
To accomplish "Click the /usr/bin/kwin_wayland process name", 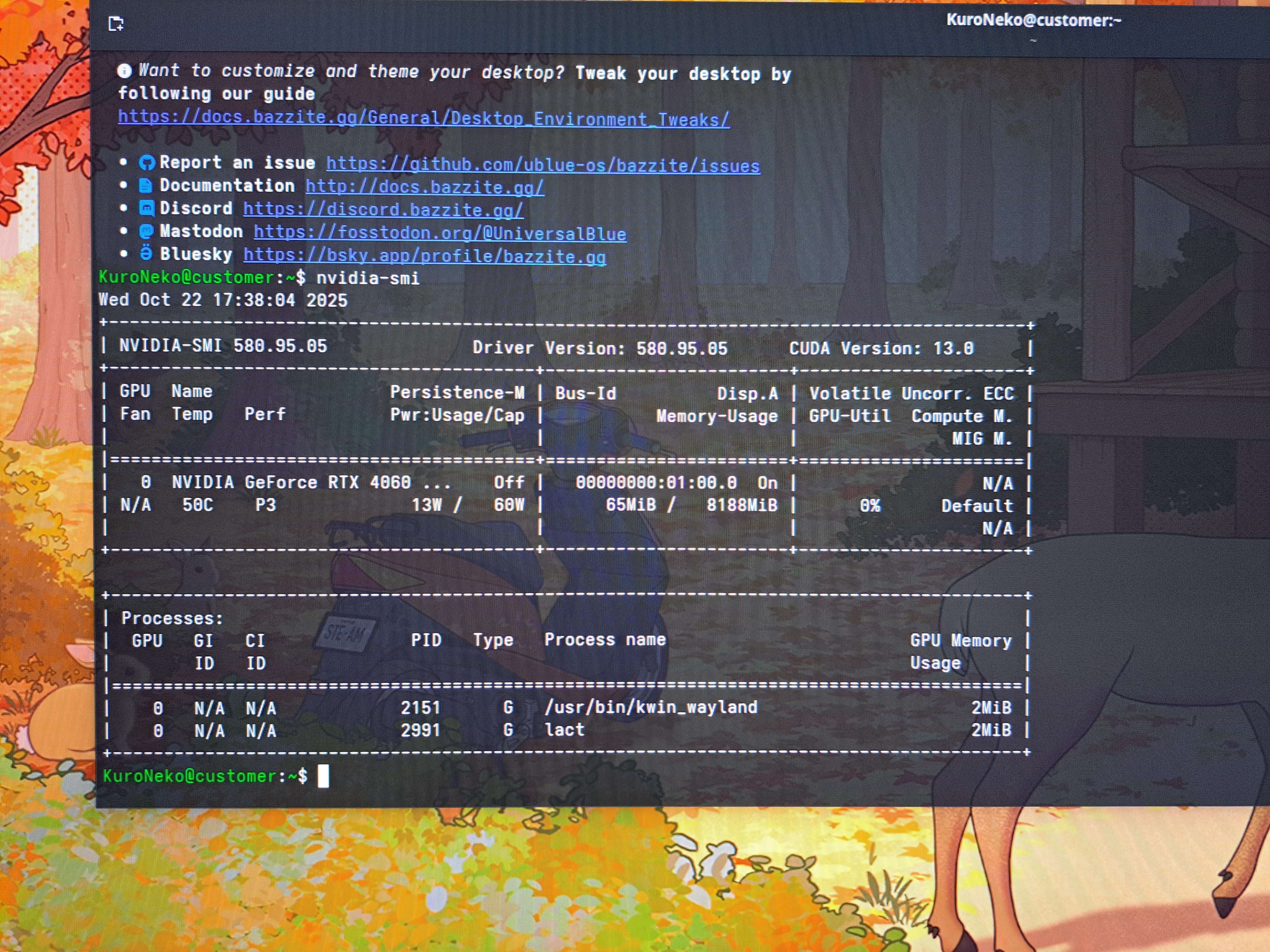I will tap(650, 707).
